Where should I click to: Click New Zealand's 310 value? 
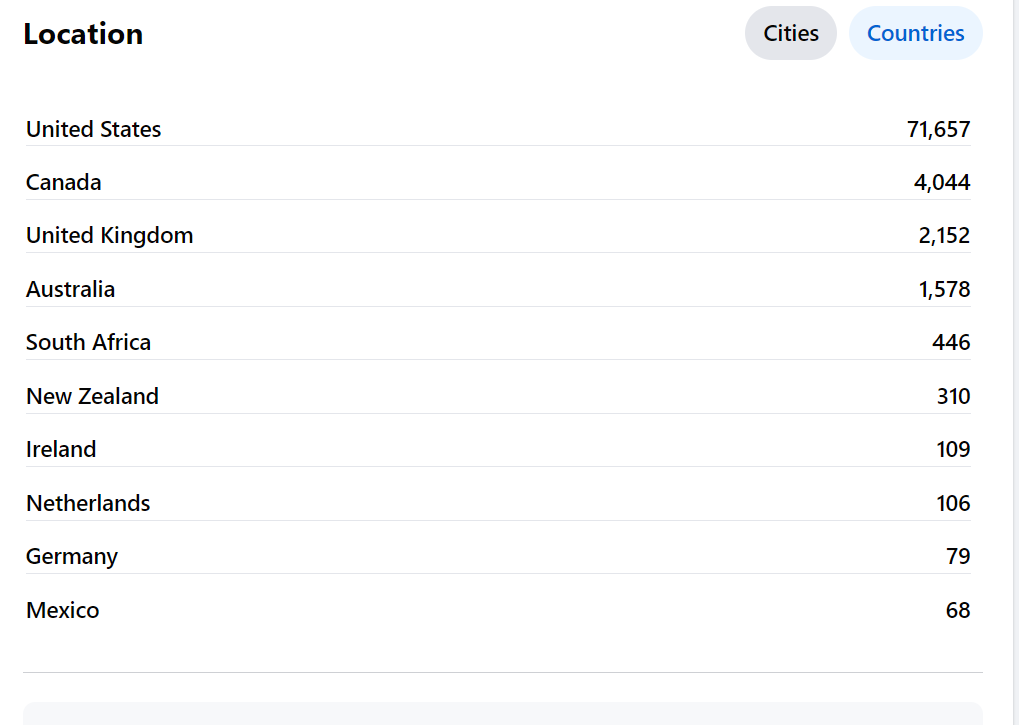[953, 396]
